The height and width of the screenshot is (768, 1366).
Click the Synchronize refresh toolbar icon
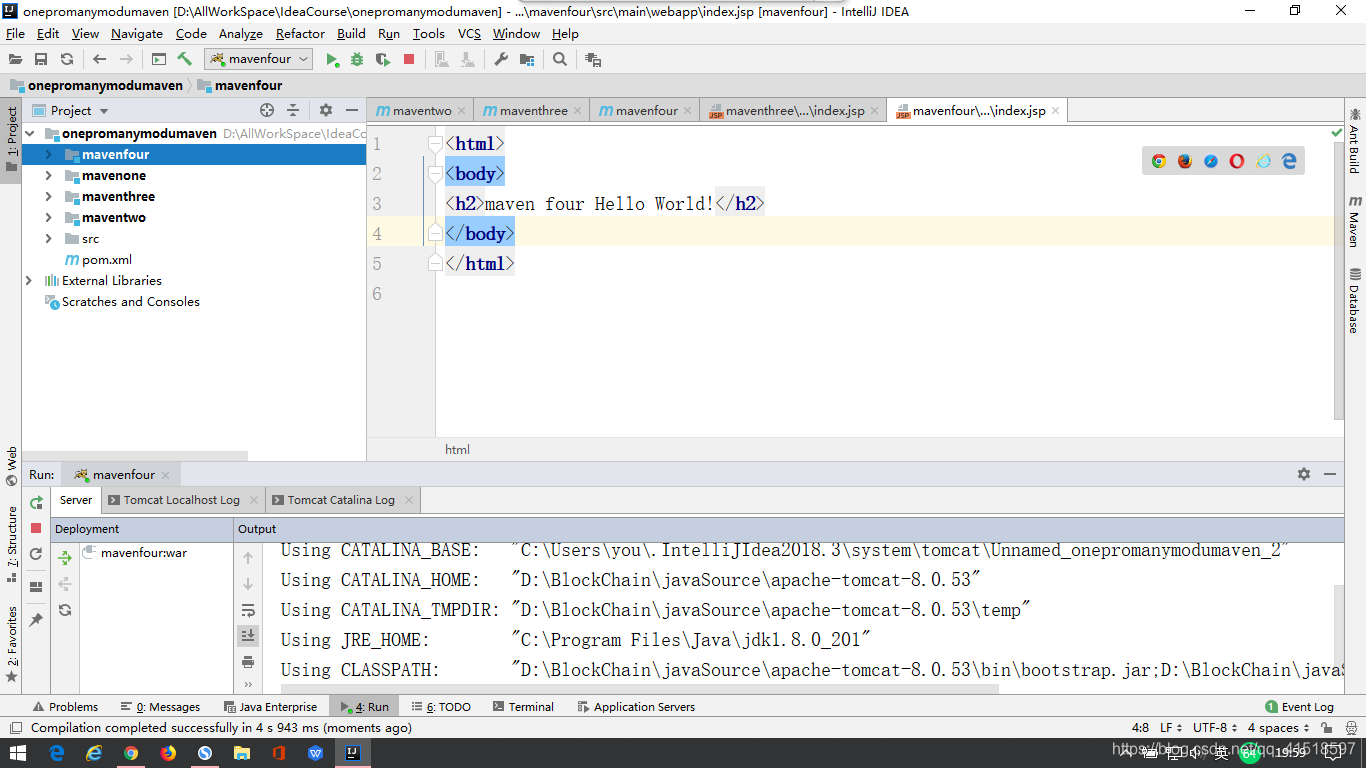pyautogui.click(x=67, y=59)
